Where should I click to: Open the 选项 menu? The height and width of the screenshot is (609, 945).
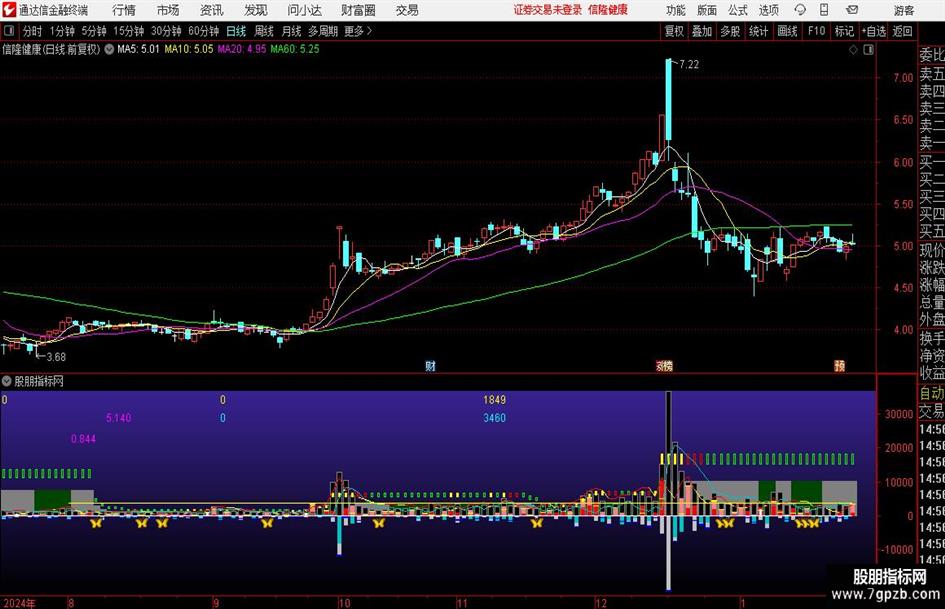(768, 10)
